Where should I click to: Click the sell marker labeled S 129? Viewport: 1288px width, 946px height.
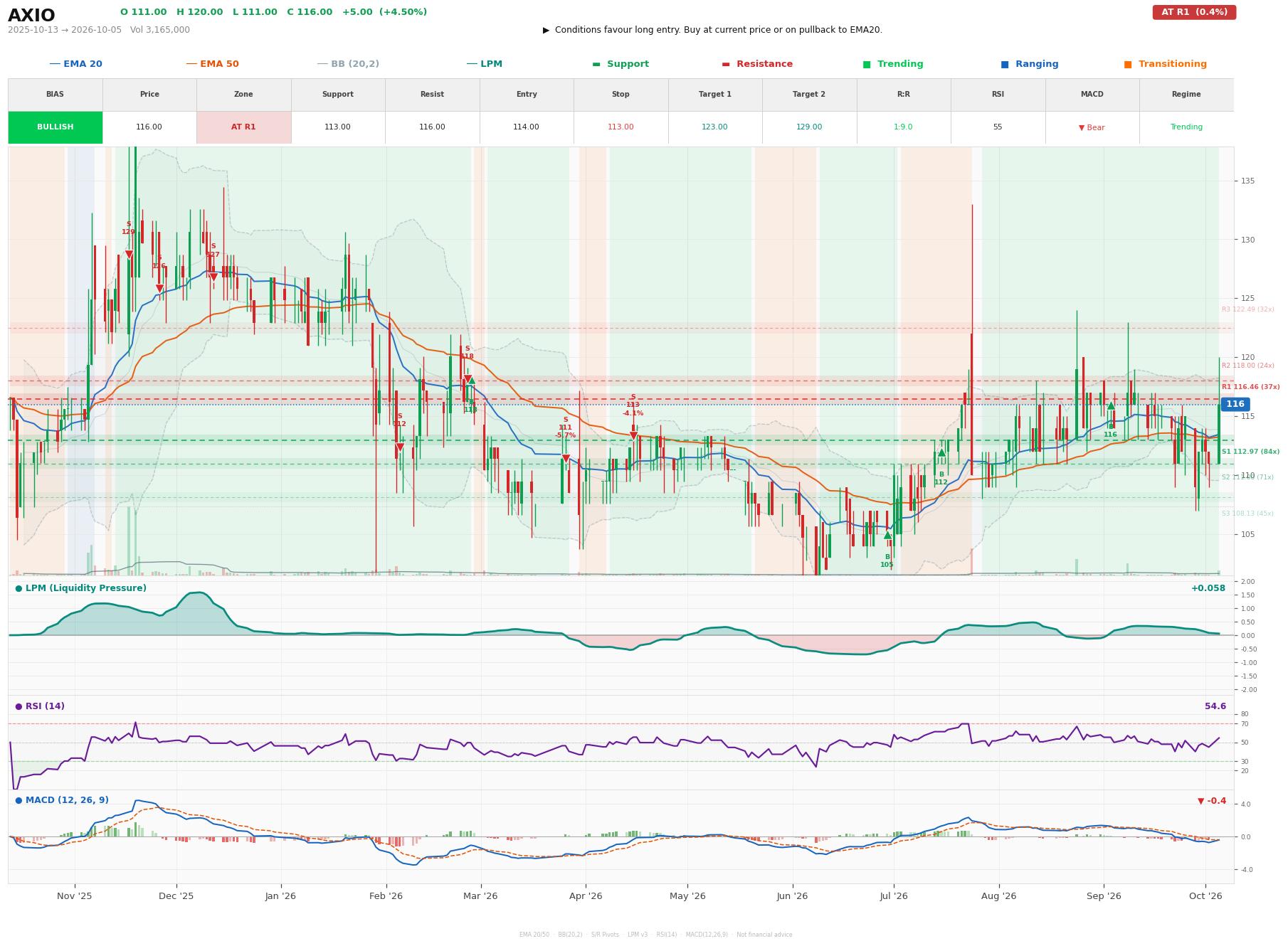coord(129,254)
